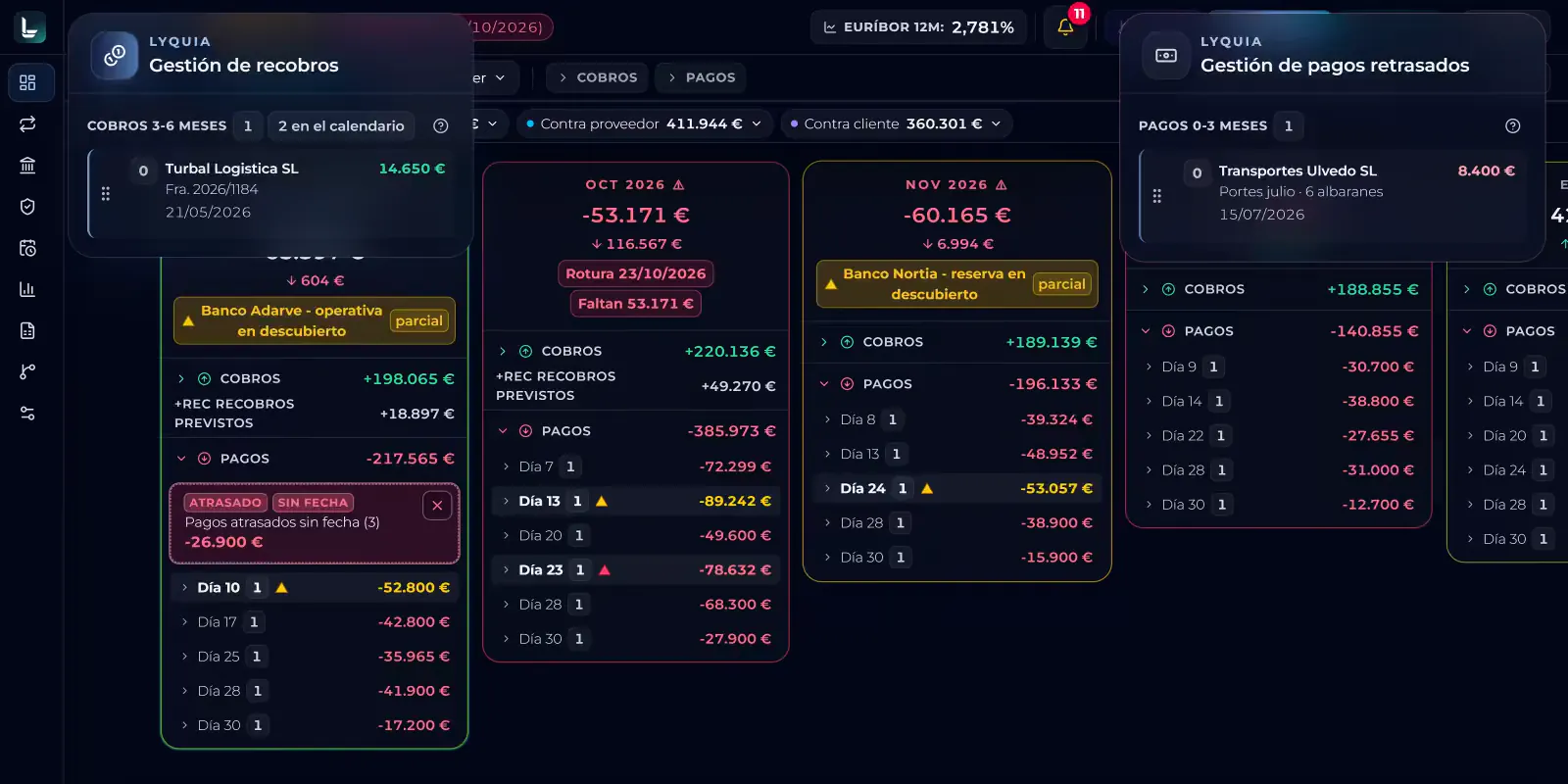The width and height of the screenshot is (1568, 784).
Task: Click the transfers arrows sidebar icon
Action: [27, 123]
